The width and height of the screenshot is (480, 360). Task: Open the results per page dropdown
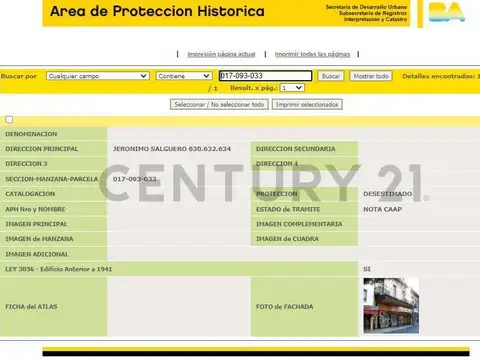click(292, 88)
